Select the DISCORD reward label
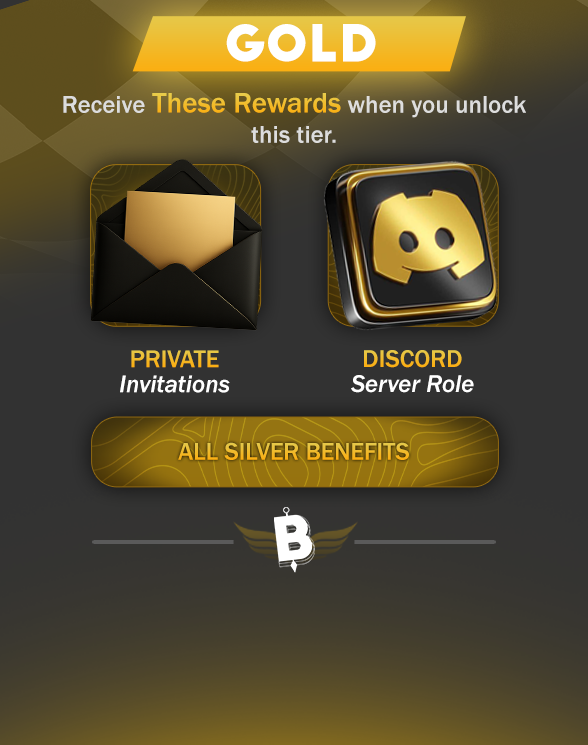Screen dimensions: 588x745 pos(412,359)
